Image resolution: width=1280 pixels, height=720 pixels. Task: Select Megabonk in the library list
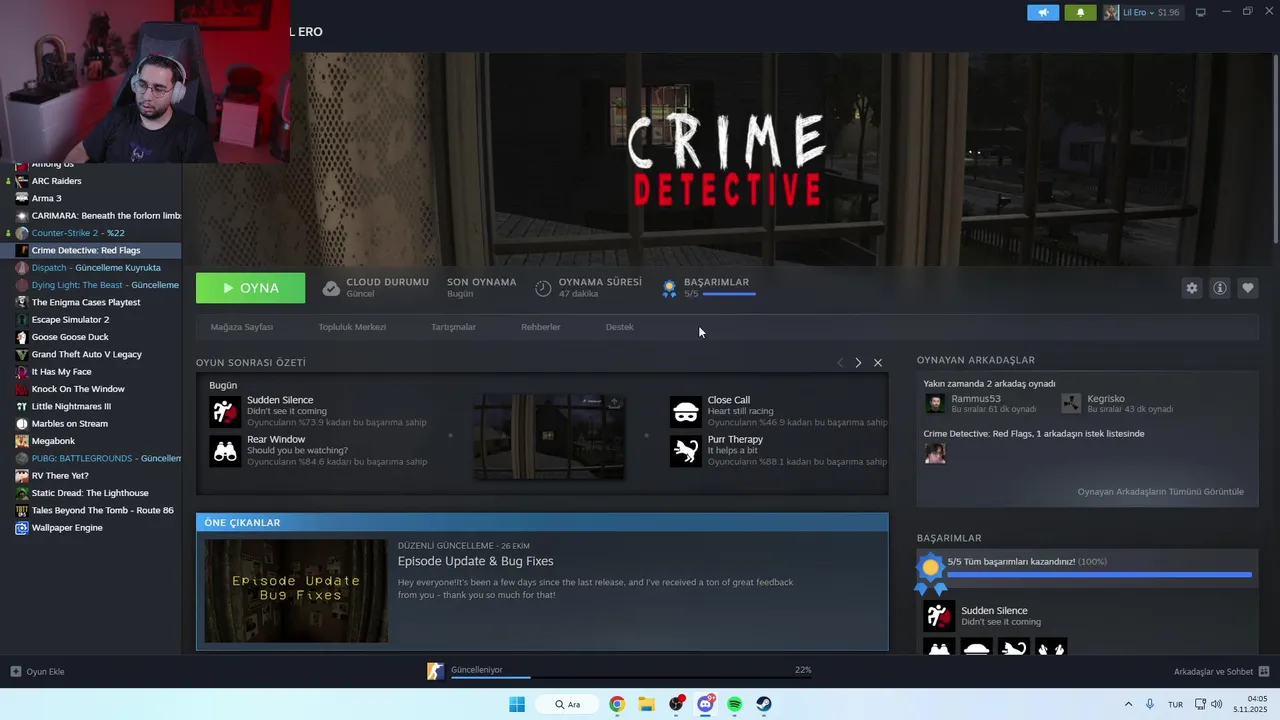click(91, 441)
